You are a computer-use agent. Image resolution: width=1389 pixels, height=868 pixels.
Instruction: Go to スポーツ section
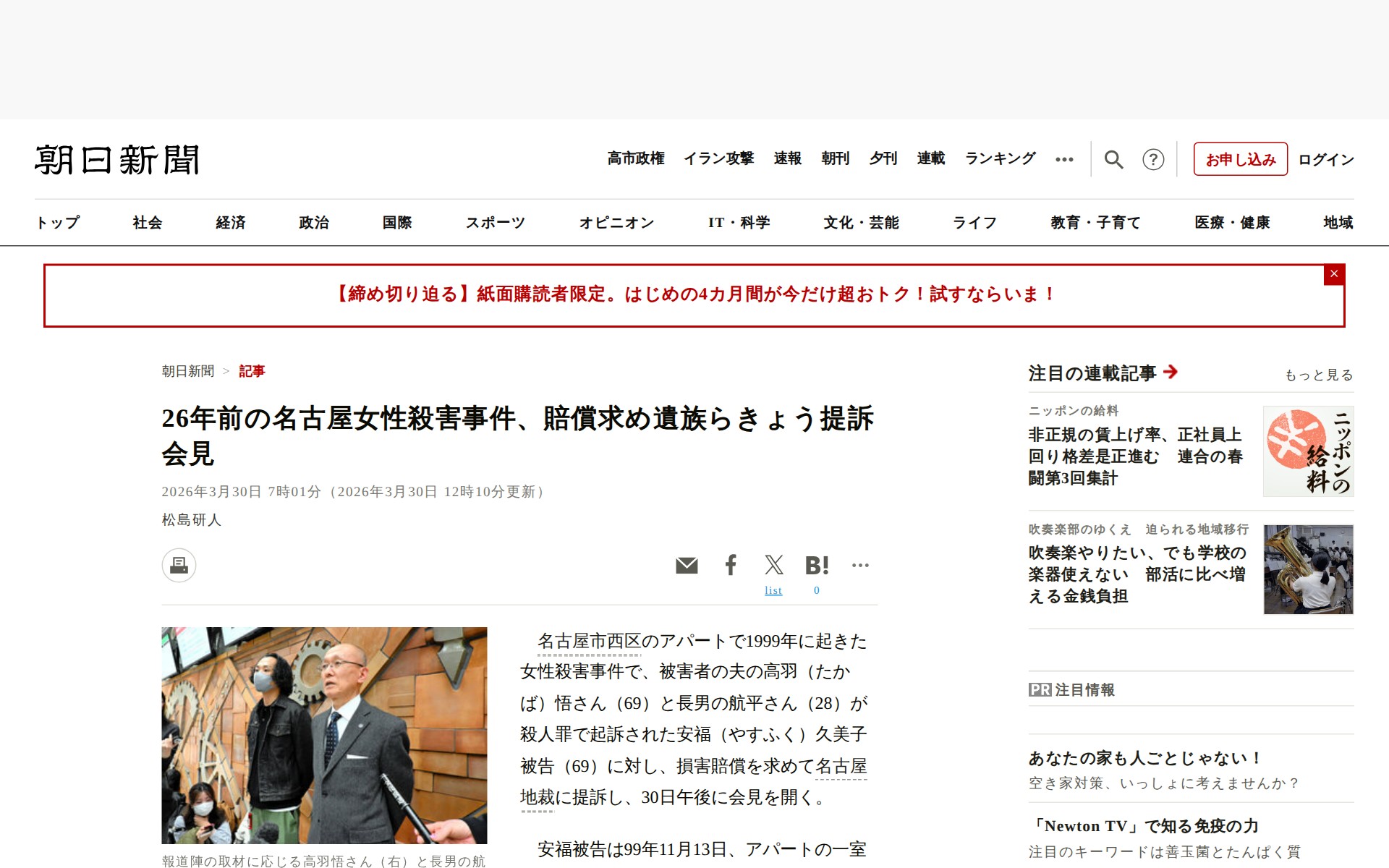point(495,223)
